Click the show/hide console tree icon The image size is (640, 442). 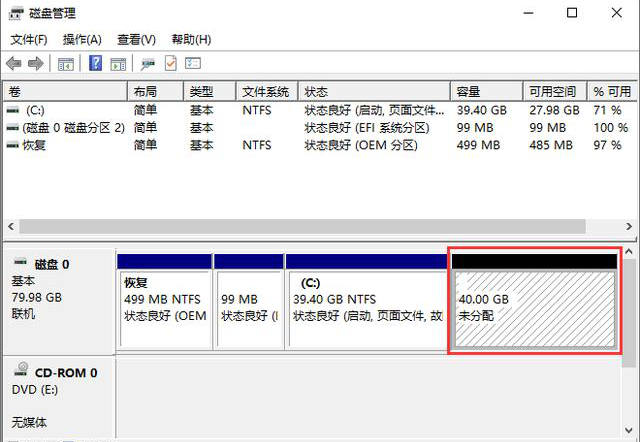66,64
